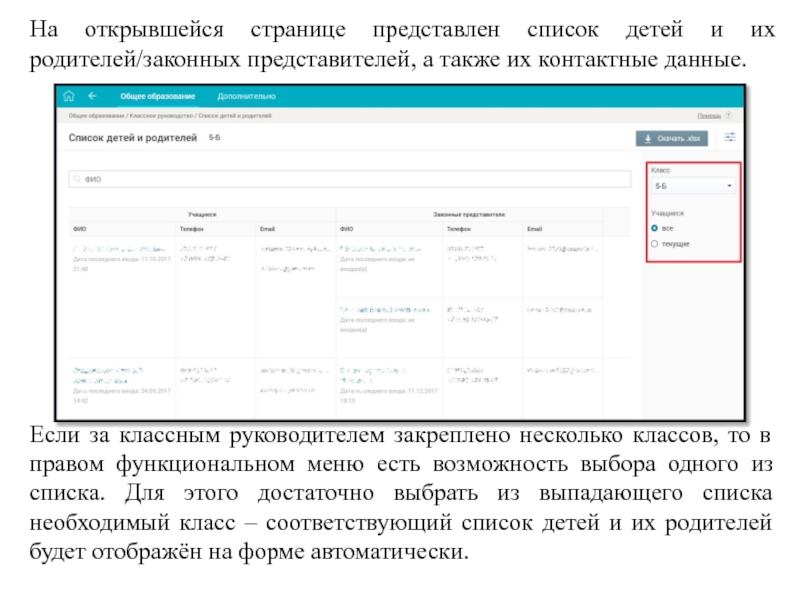The width and height of the screenshot is (800, 600).
Task: Select the 'текущие' radio button
Action: coord(654,243)
